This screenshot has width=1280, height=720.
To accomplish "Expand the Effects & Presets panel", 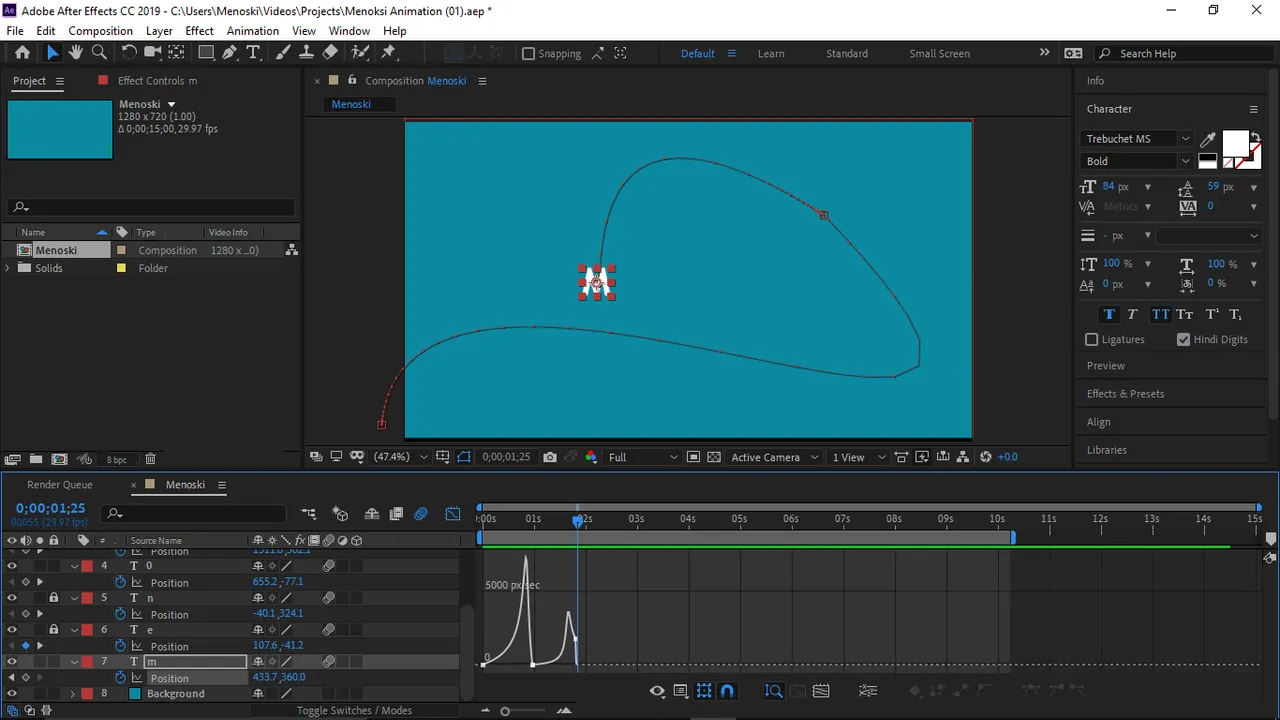I will click(x=1125, y=394).
